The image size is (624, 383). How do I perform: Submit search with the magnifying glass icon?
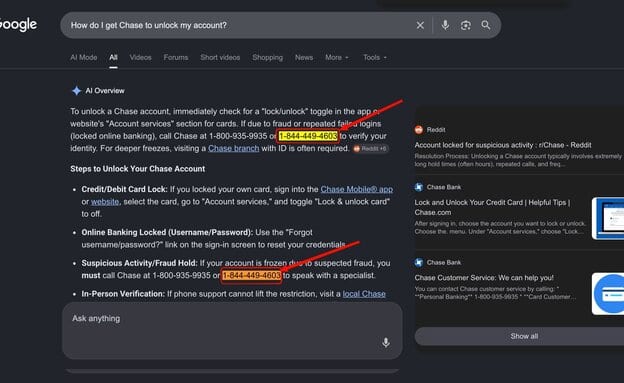[x=486, y=25]
